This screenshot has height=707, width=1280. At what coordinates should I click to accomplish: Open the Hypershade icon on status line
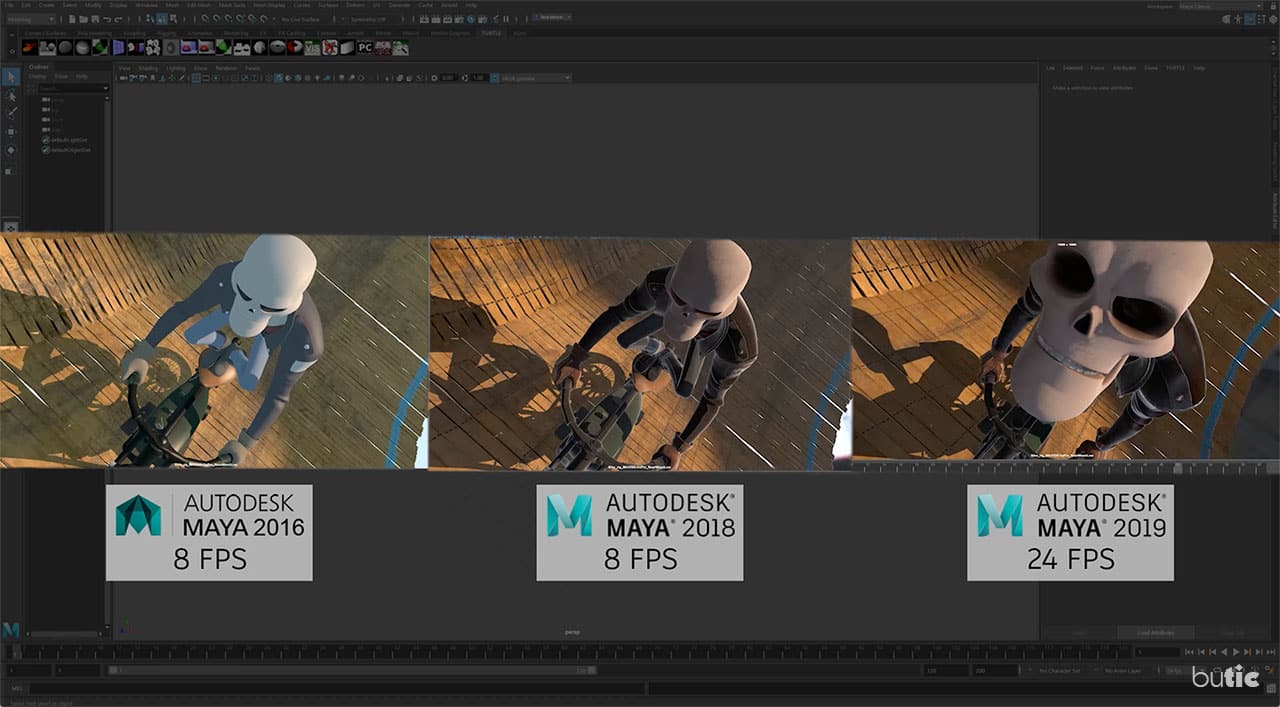pos(470,19)
